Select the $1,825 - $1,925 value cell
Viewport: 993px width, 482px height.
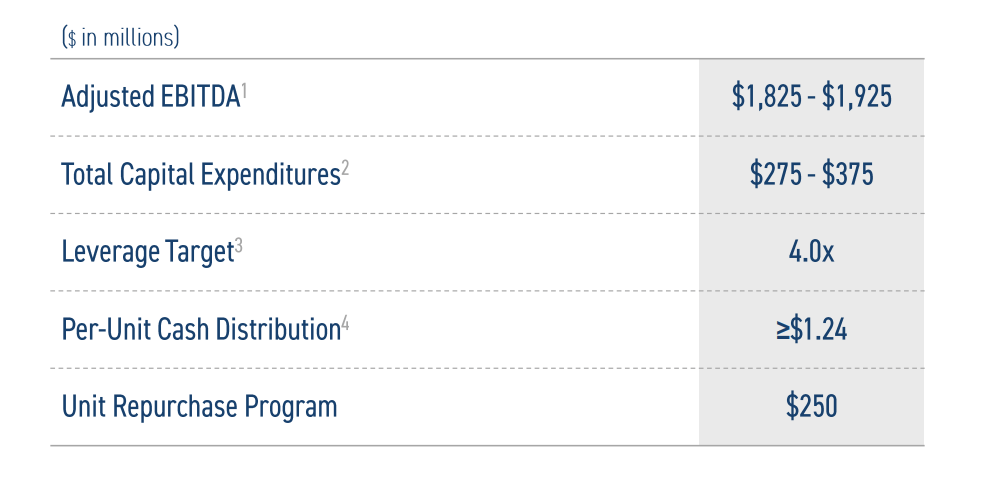point(811,97)
